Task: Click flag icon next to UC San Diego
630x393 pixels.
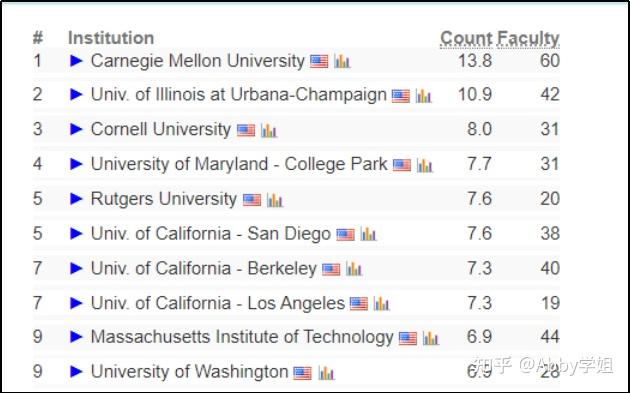Action: tap(346, 235)
